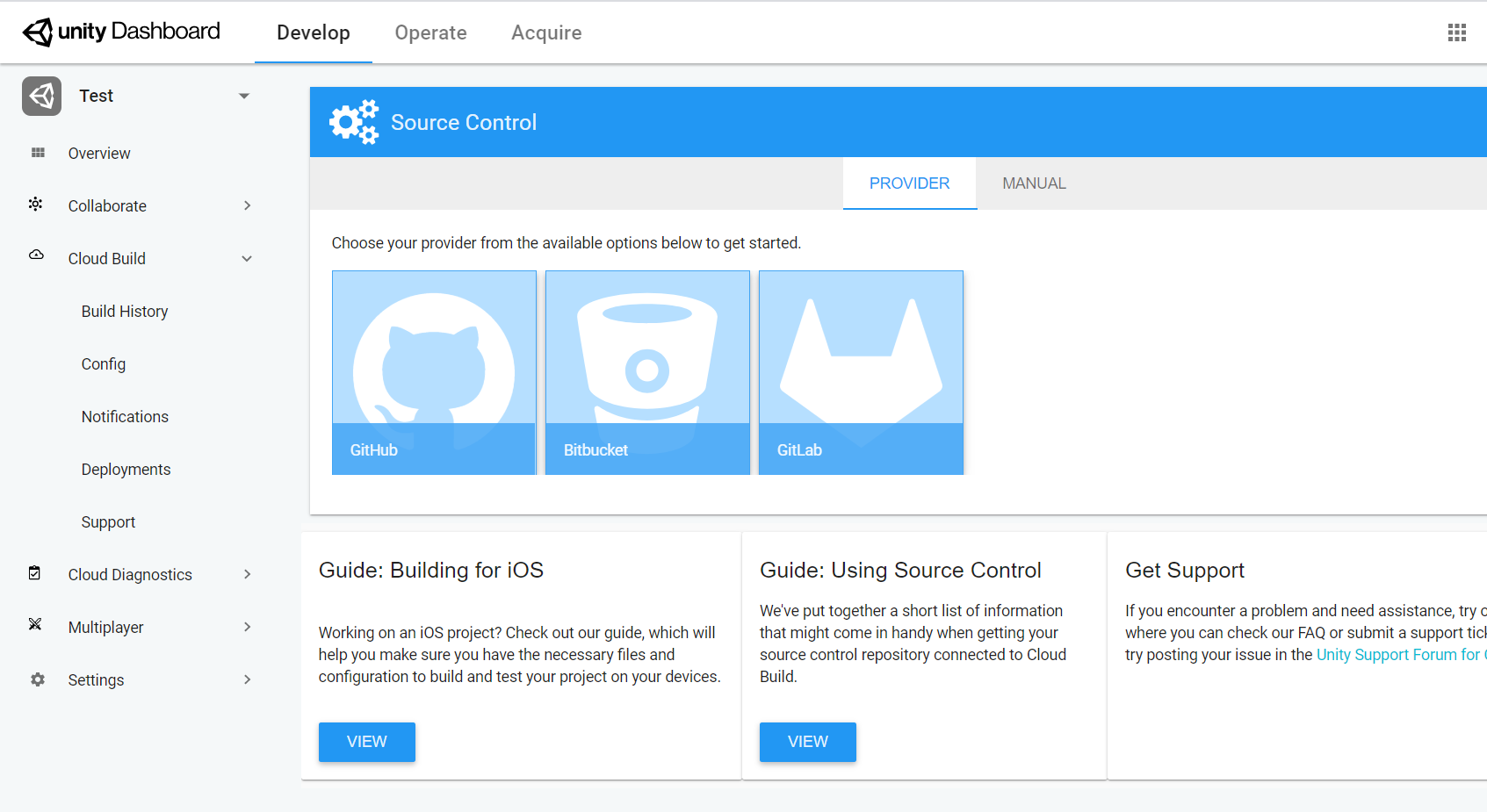Image resolution: width=1487 pixels, height=812 pixels.
Task: Open Support under Cloud Build
Action: point(108,522)
